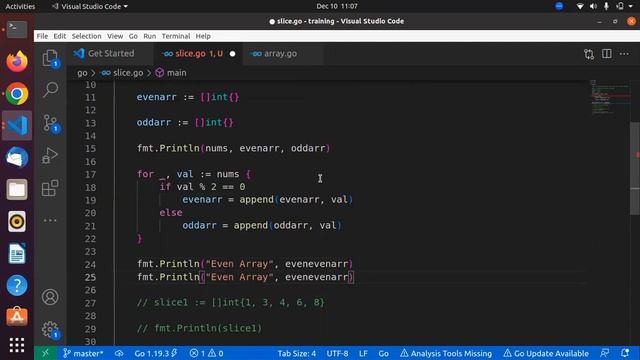The height and width of the screenshot is (360, 640).
Task: Click the Go 1.19.3 version indicator
Action: 156,353
